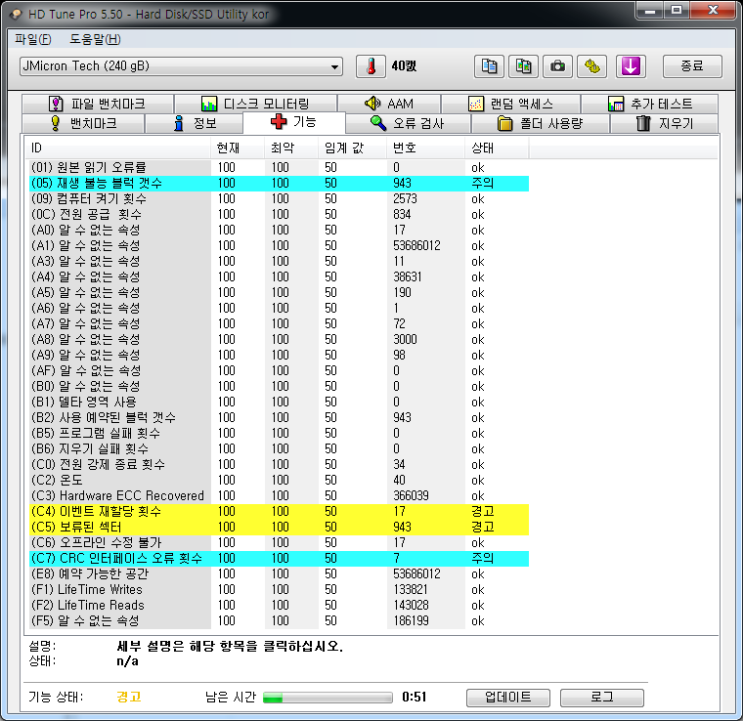
Task: Click the 로그 log button
Action: (602, 697)
